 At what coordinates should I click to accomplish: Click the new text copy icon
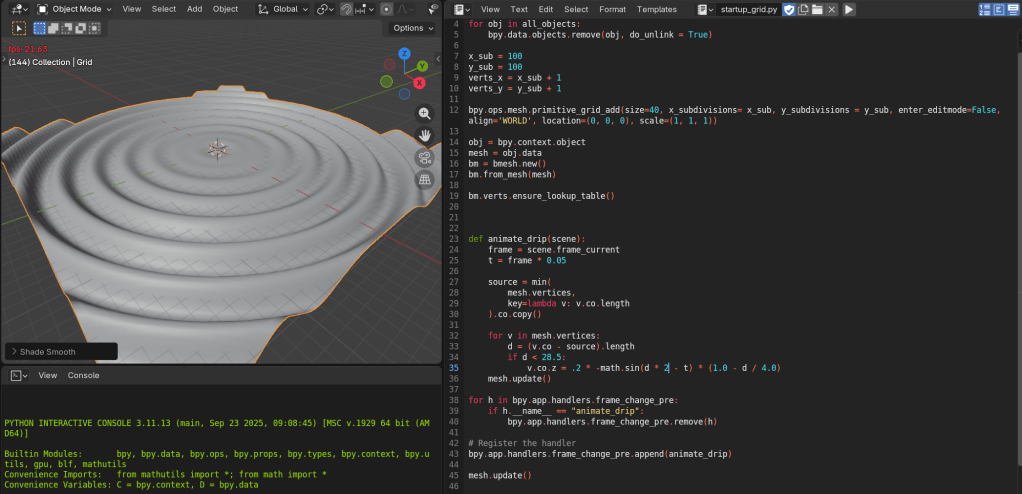[803, 9]
